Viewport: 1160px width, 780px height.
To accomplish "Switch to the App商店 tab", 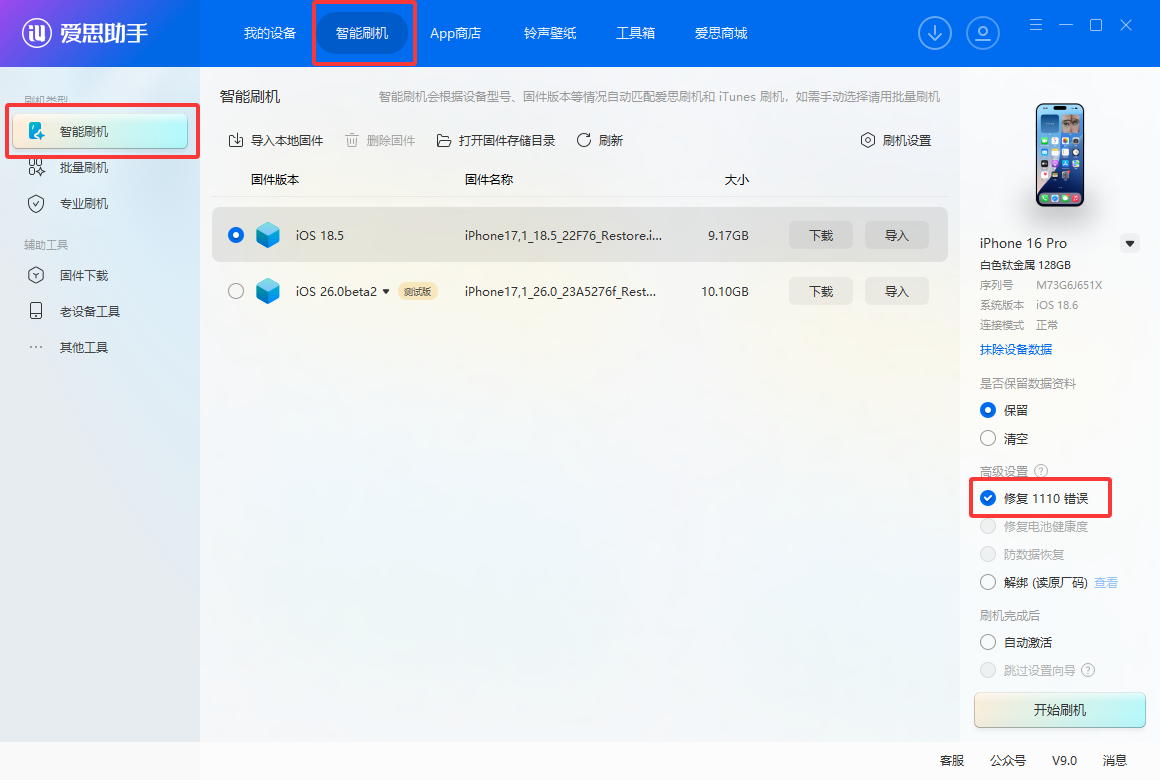I will coord(455,33).
